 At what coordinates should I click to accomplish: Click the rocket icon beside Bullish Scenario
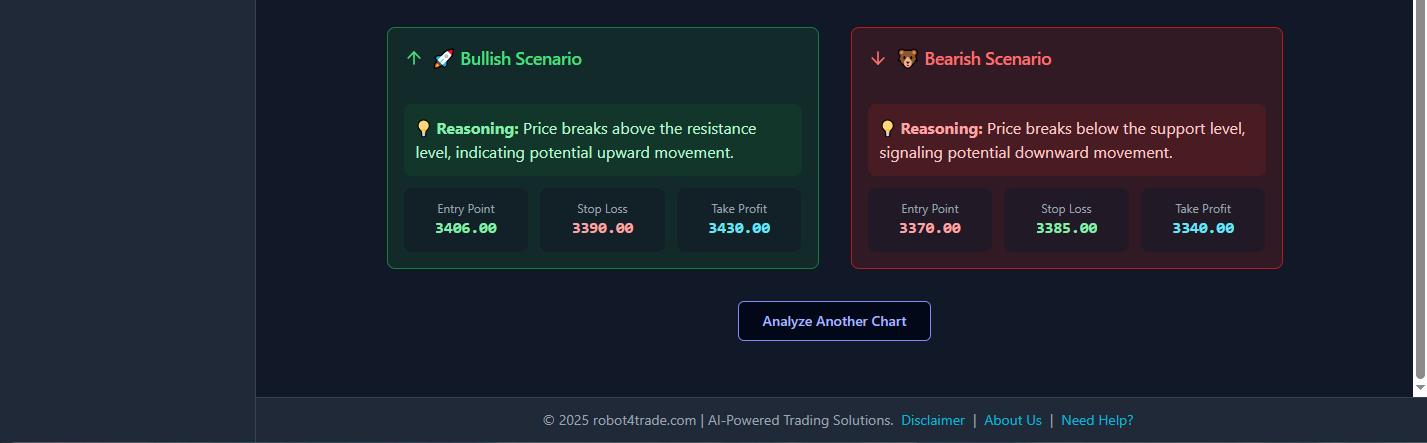(444, 59)
